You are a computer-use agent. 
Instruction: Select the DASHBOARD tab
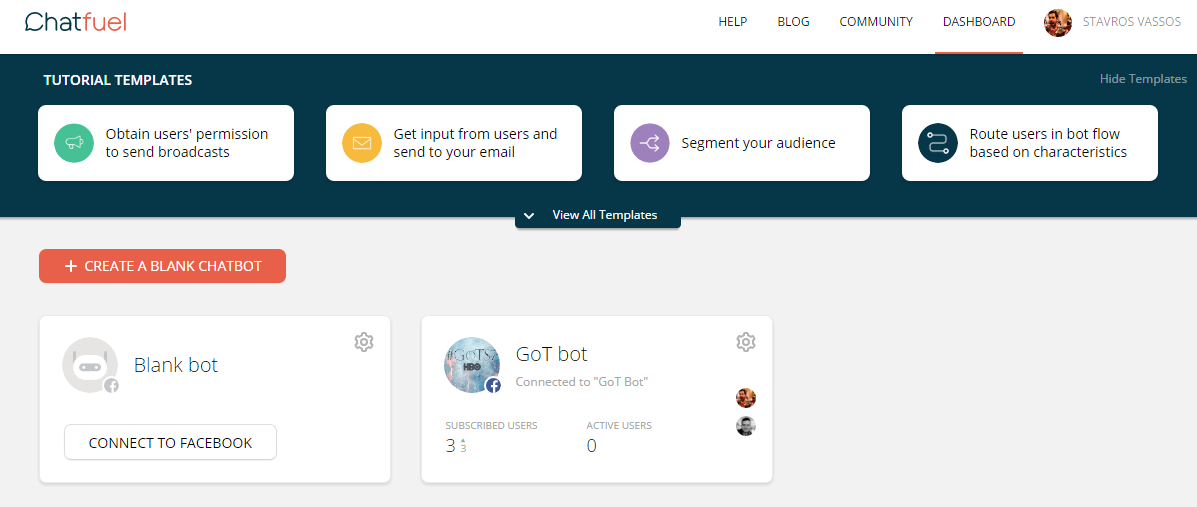point(979,21)
